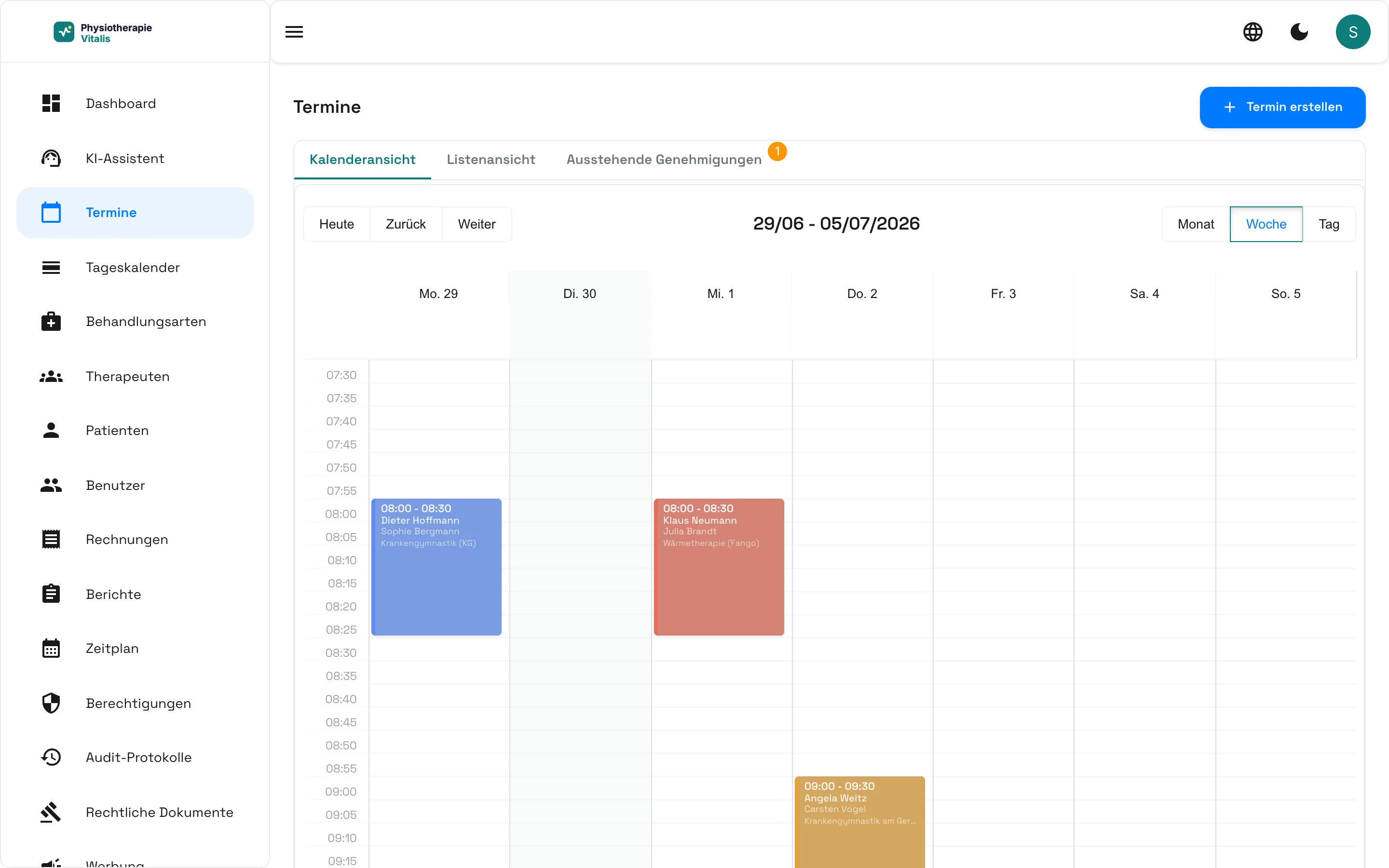Open language selection globe icon
This screenshot has width=1389, height=868.
point(1253,32)
